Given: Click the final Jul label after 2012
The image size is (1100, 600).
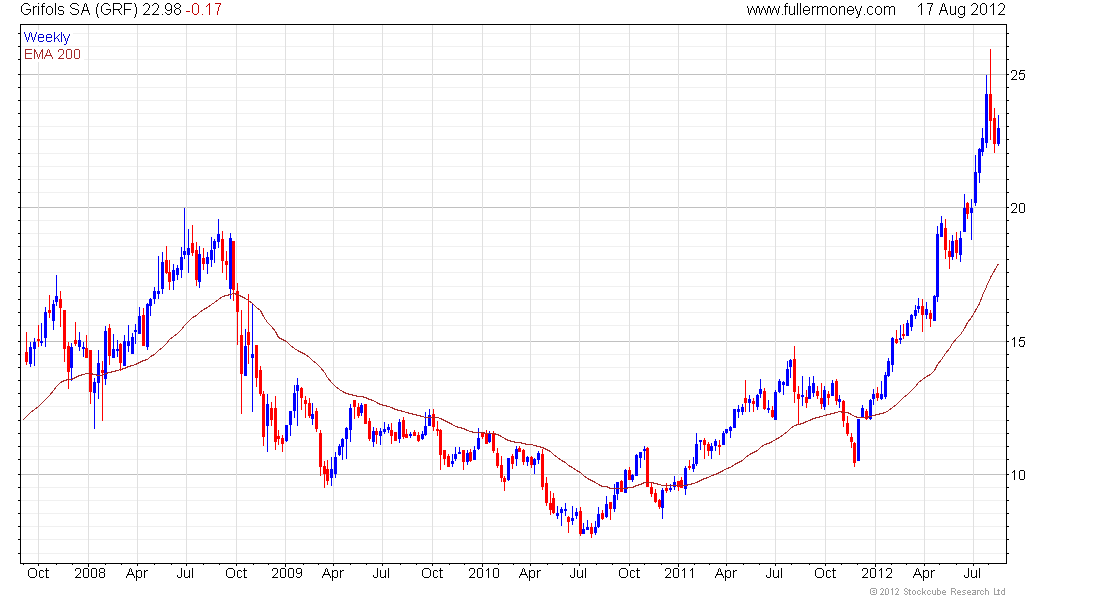Looking at the screenshot, I should [972, 573].
